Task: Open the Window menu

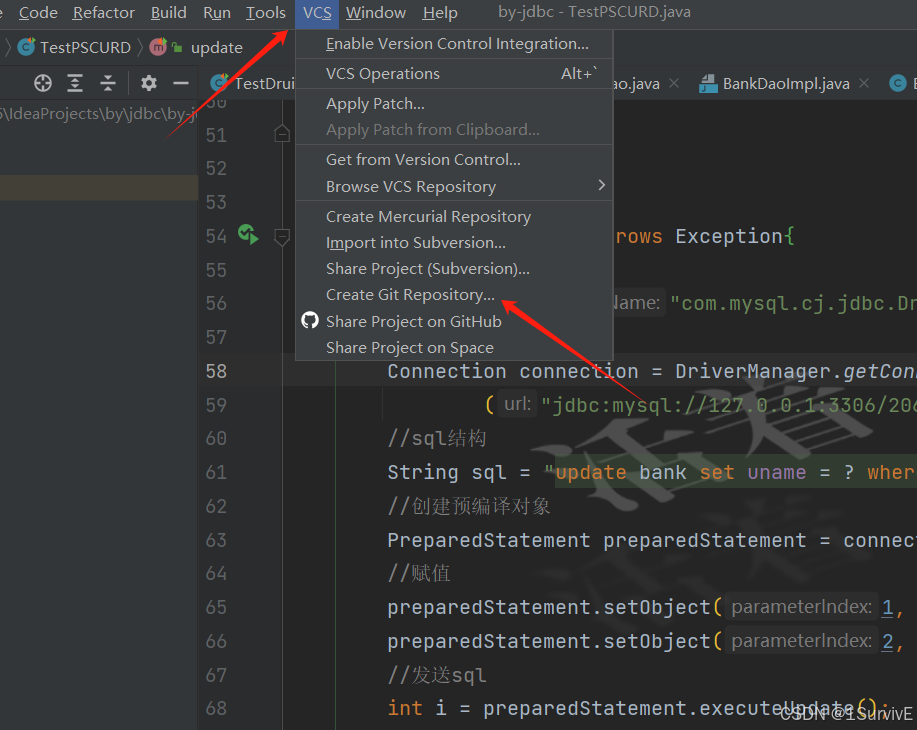Action: click(375, 12)
